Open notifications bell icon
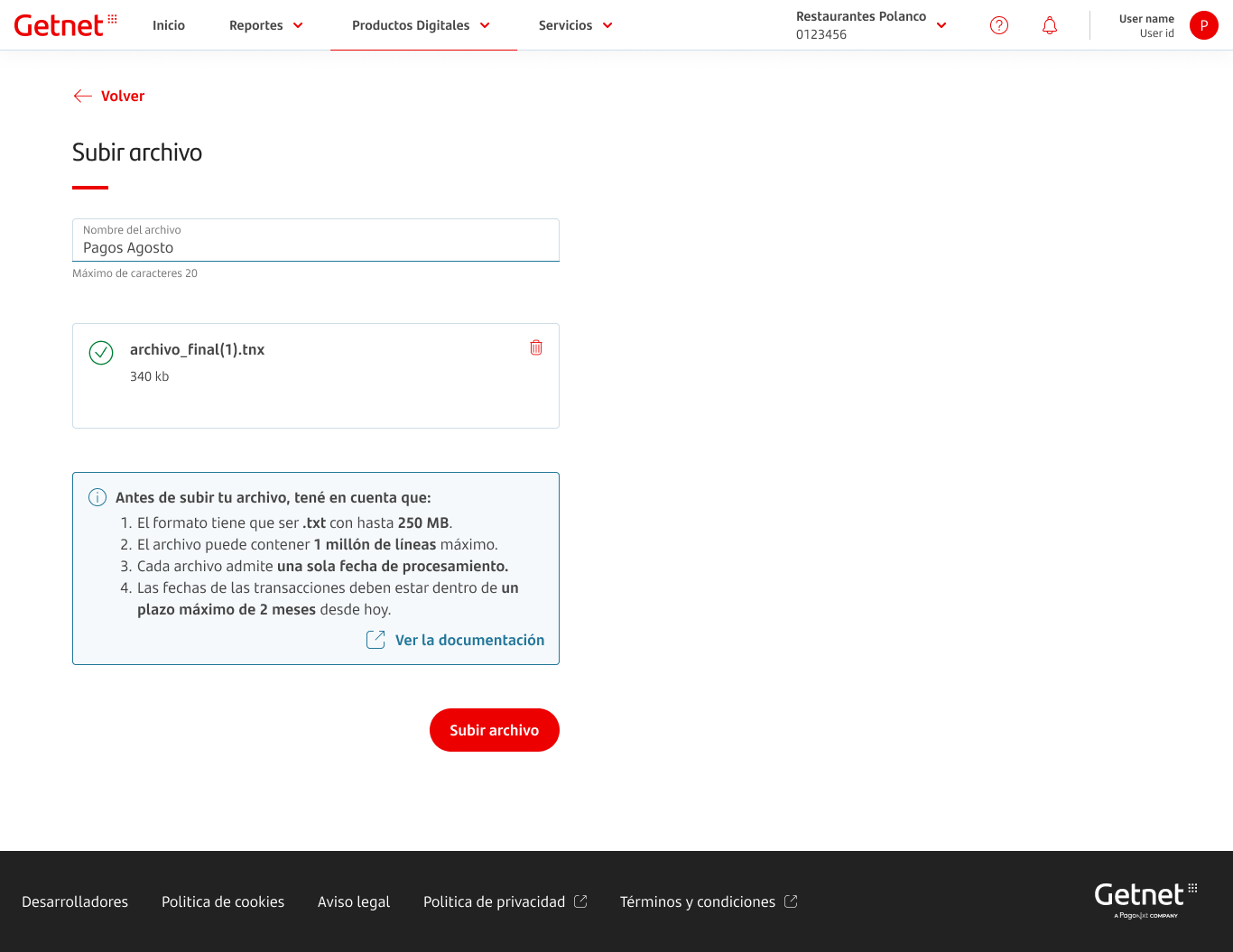This screenshot has height=952, width=1233. tap(1050, 25)
